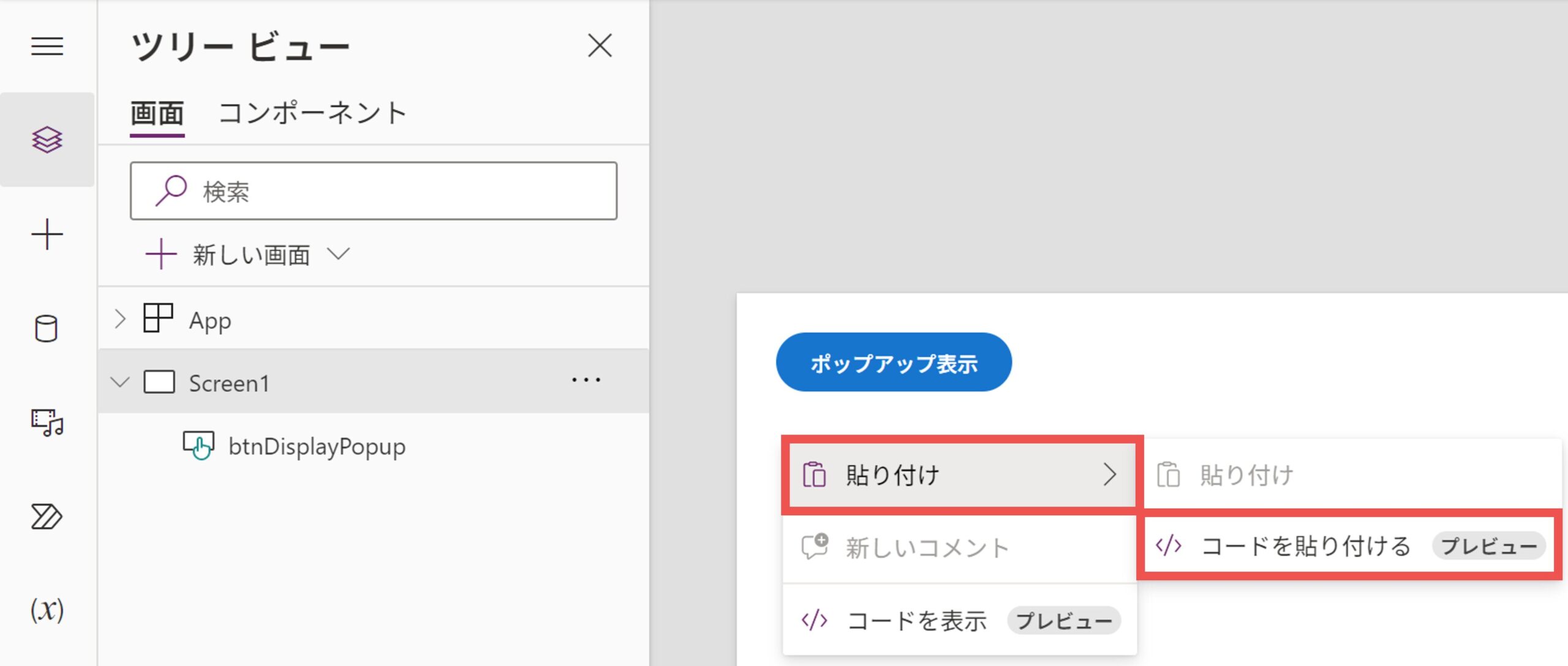The height and width of the screenshot is (666, 1568).
Task: Open the 貼り付け submenu entry
Action: point(959,475)
